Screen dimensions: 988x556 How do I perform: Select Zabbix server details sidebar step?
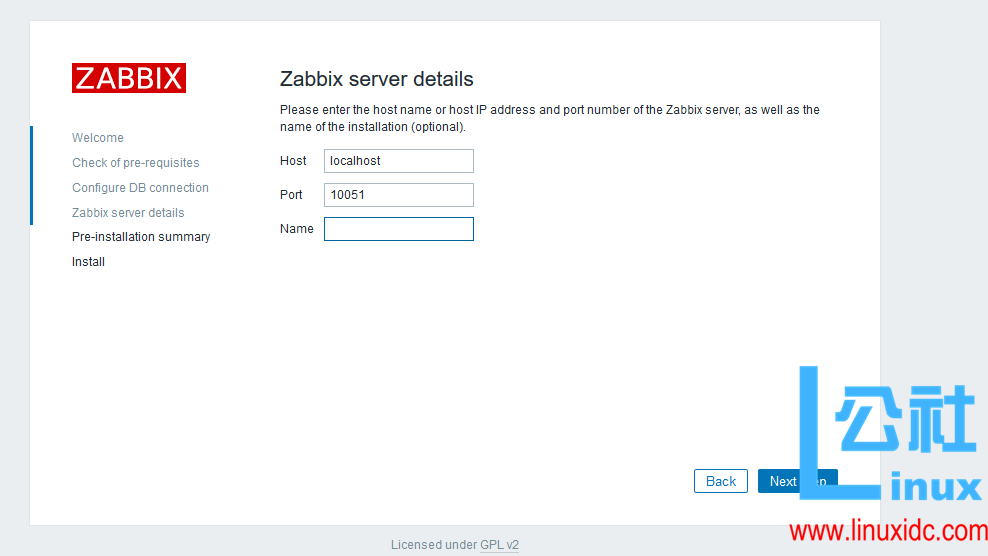(128, 213)
